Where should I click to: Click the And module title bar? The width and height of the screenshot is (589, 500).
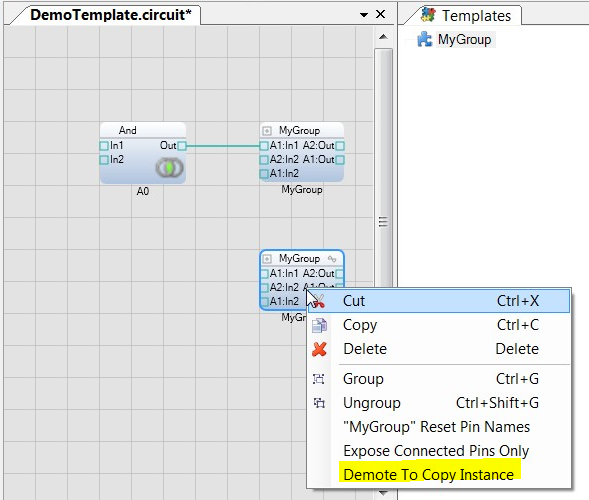(143, 130)
